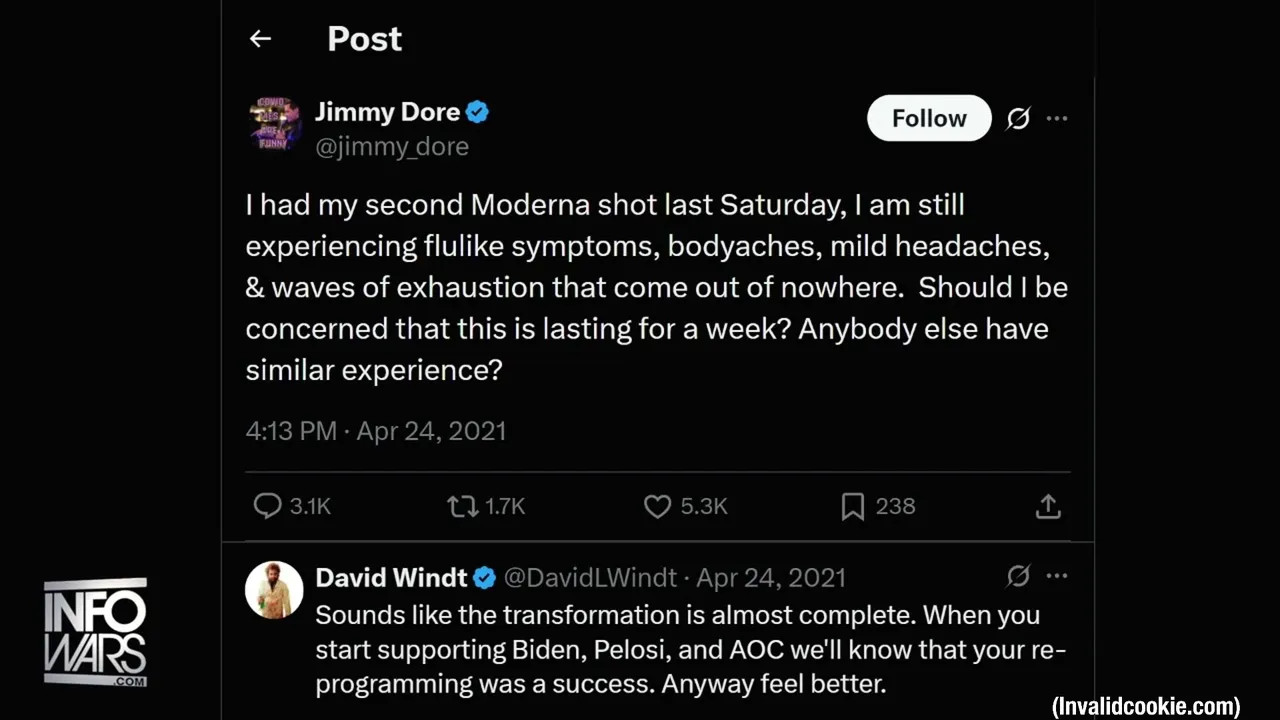
Task: Bookmark Jimmy Dore's post
Action: point(852,506)
